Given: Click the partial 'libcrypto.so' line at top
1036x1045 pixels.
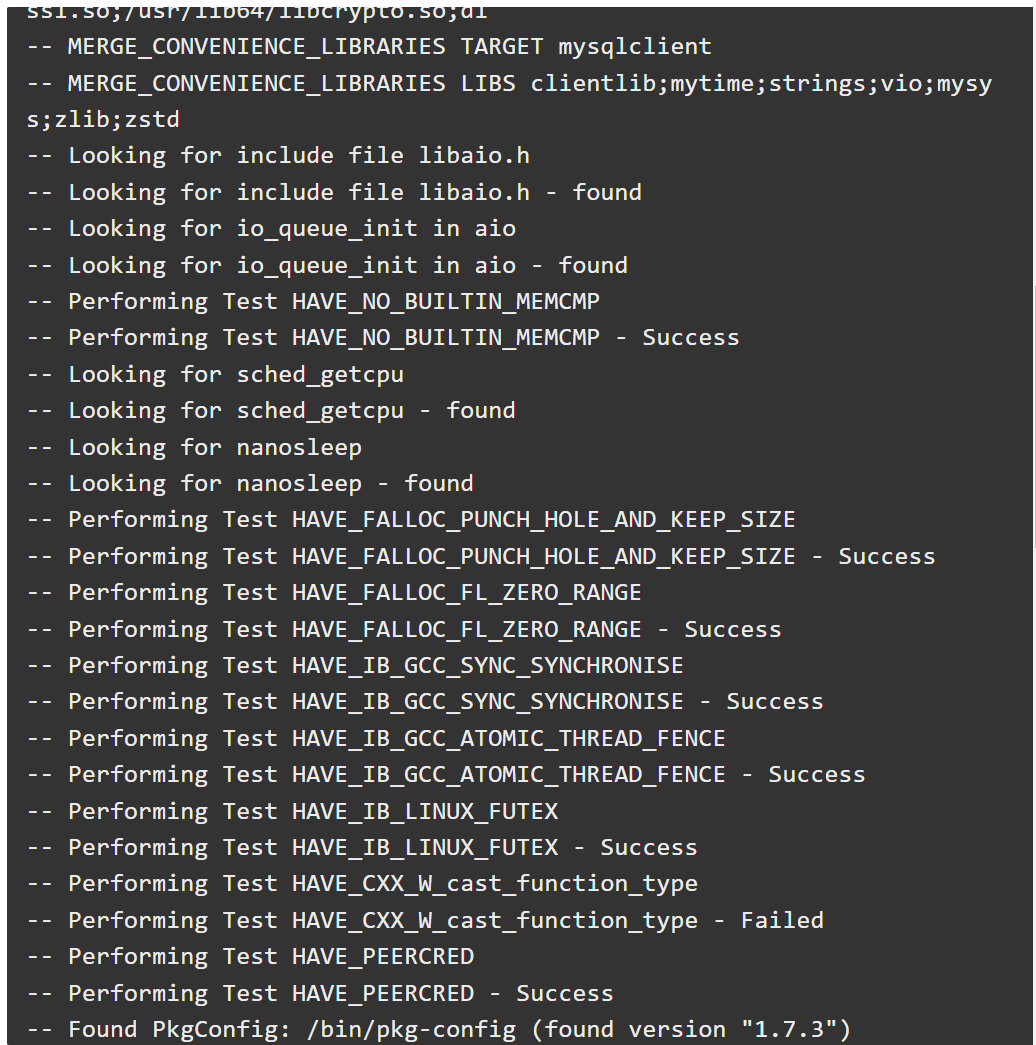Looking at the screenshot, I should pos(257,13).
